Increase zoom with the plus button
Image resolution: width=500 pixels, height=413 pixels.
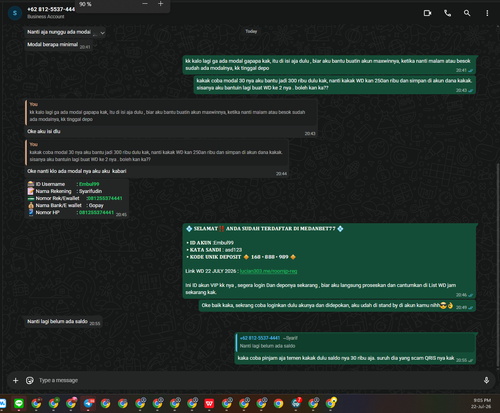[x=161, y=4]
